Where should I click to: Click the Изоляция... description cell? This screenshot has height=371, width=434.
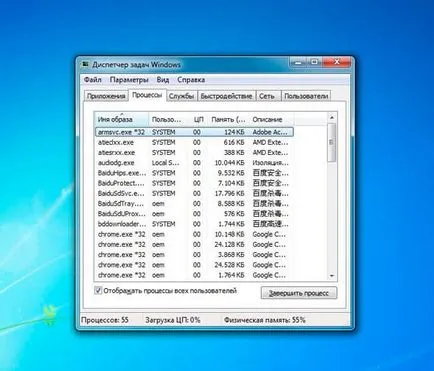pos(271,163)
